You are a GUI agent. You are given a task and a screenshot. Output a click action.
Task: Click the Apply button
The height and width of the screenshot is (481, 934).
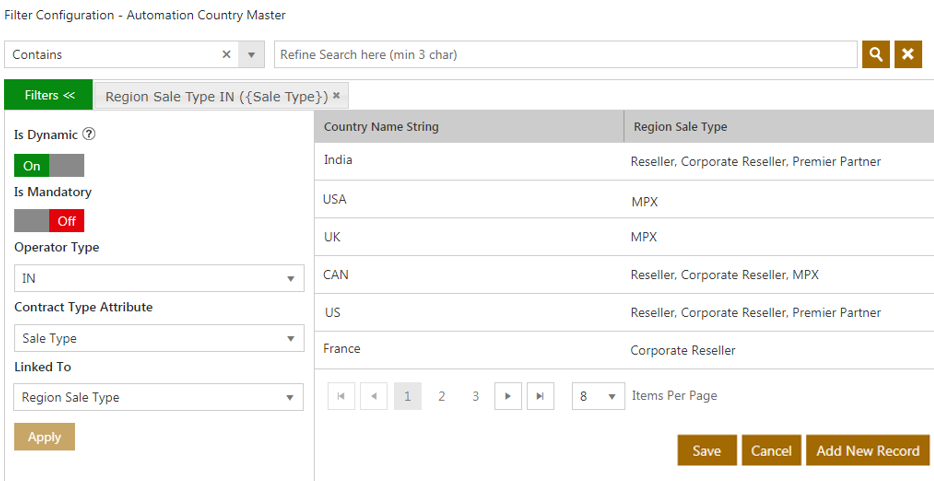[44, 437]
